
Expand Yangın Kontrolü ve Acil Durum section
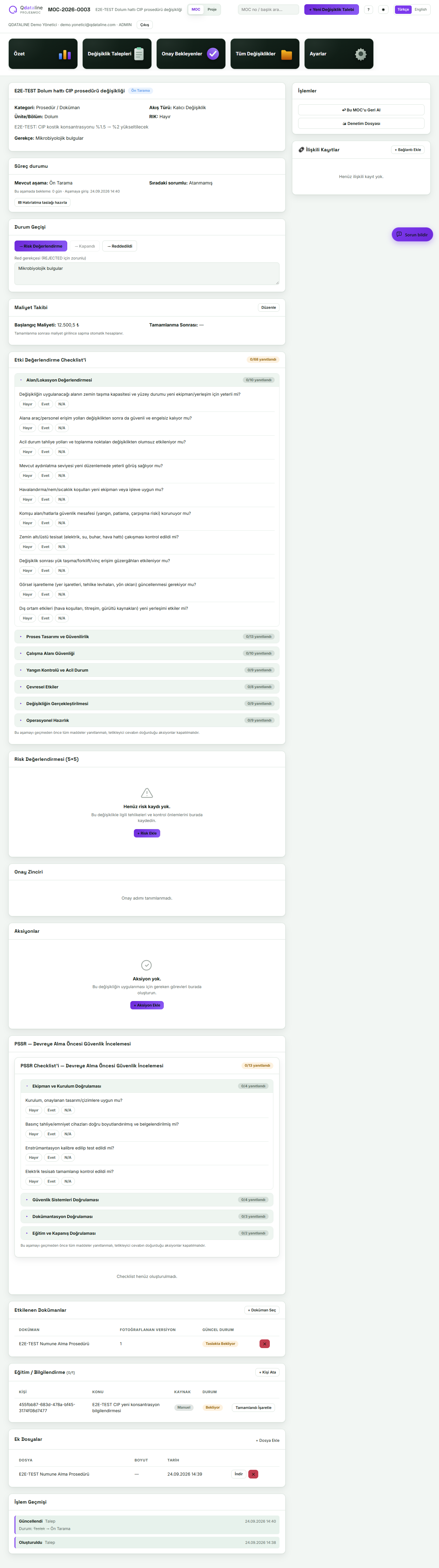point(147,670)
